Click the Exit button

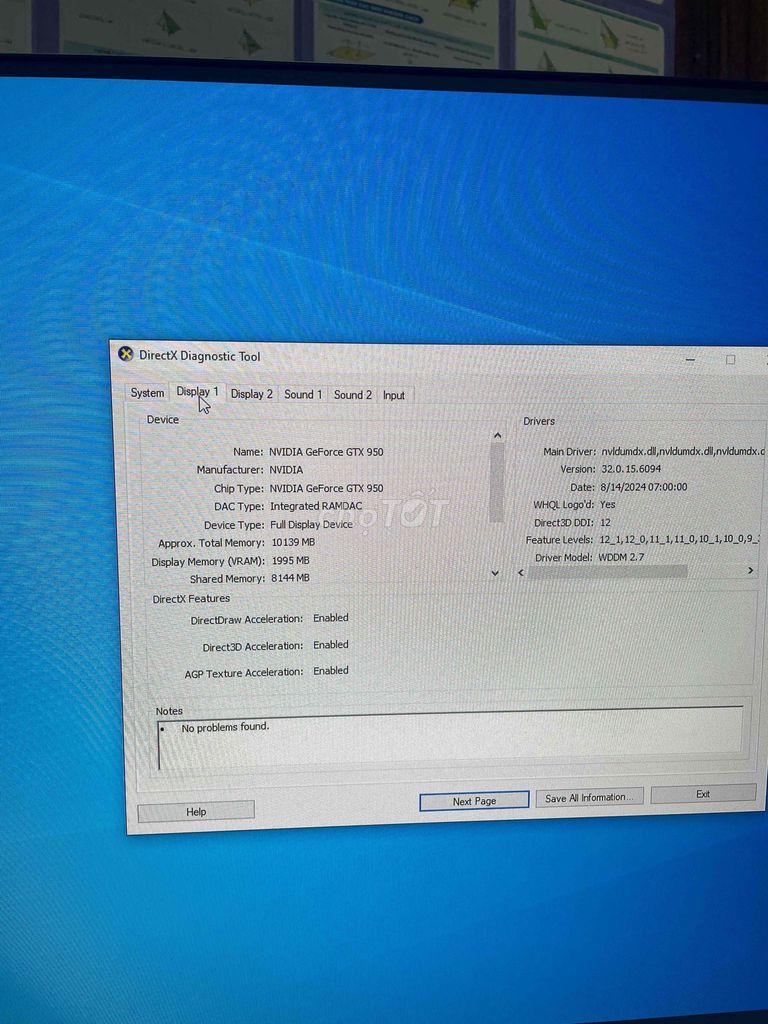[x=703, y=793]
